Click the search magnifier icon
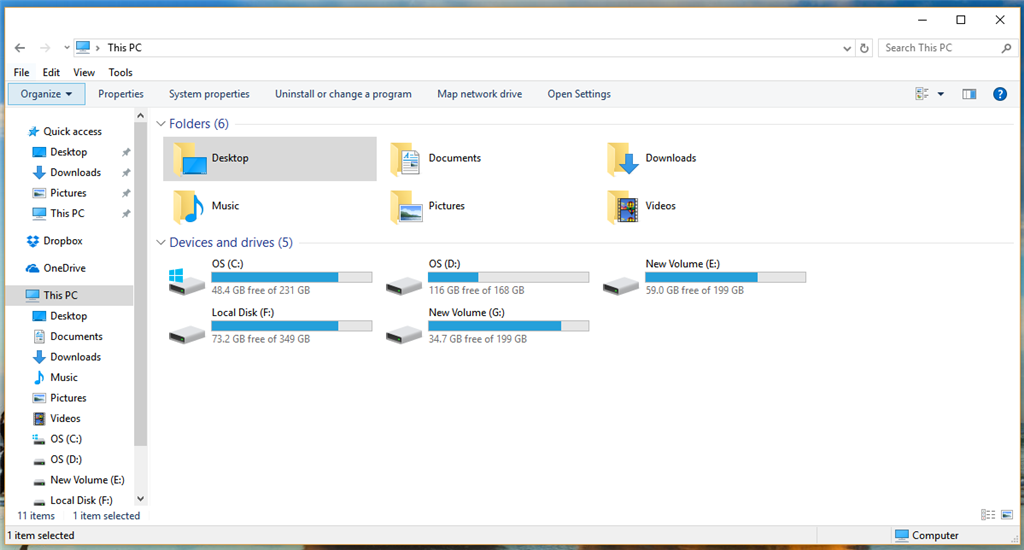The height and width of the screenshot is (550, 1024). pos(1006,48)
